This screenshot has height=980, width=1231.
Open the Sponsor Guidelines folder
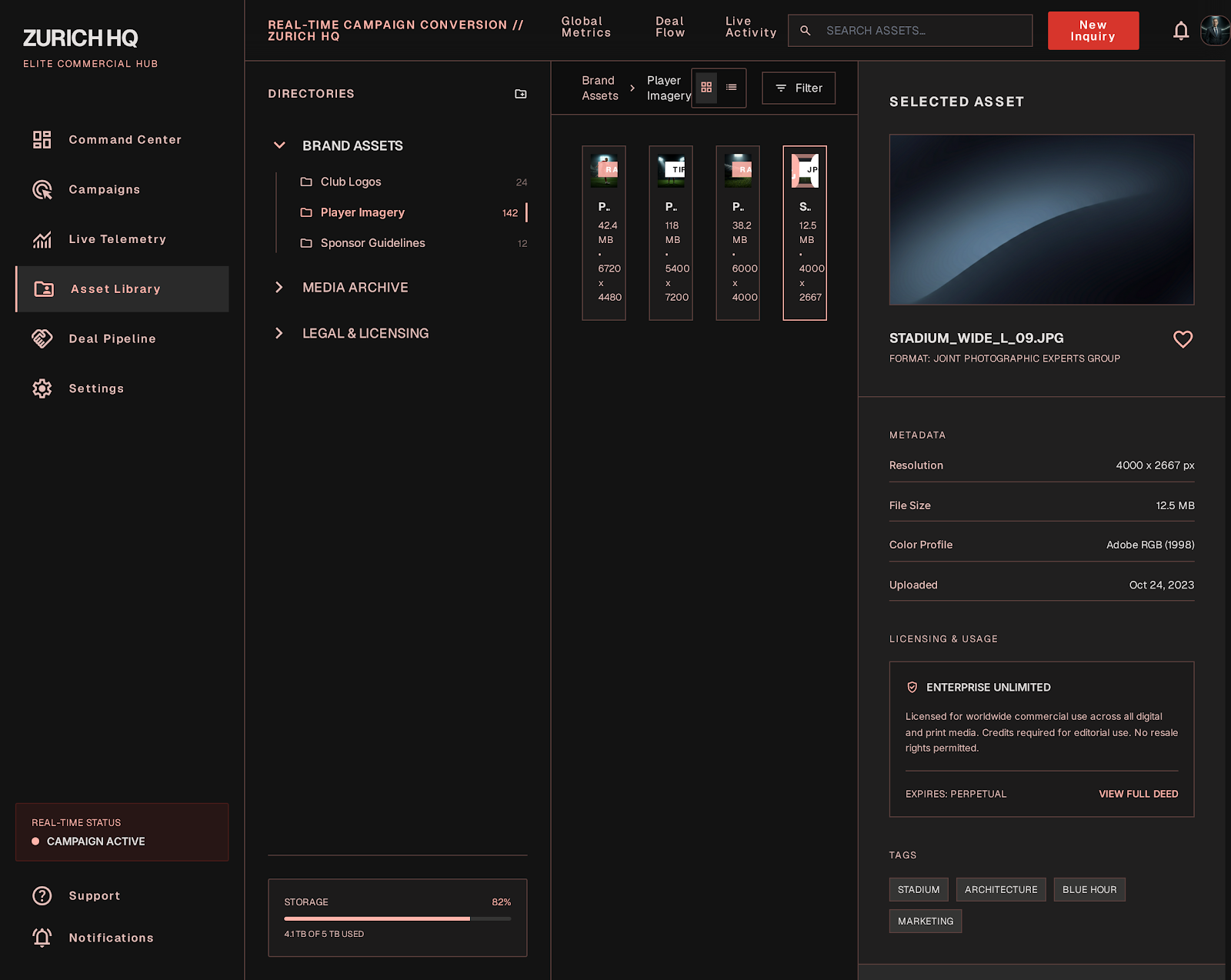click(413, 243)
